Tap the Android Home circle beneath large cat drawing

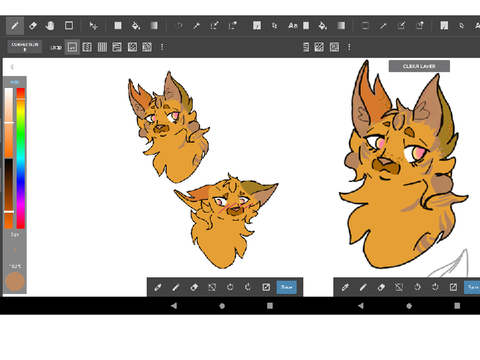409,306
